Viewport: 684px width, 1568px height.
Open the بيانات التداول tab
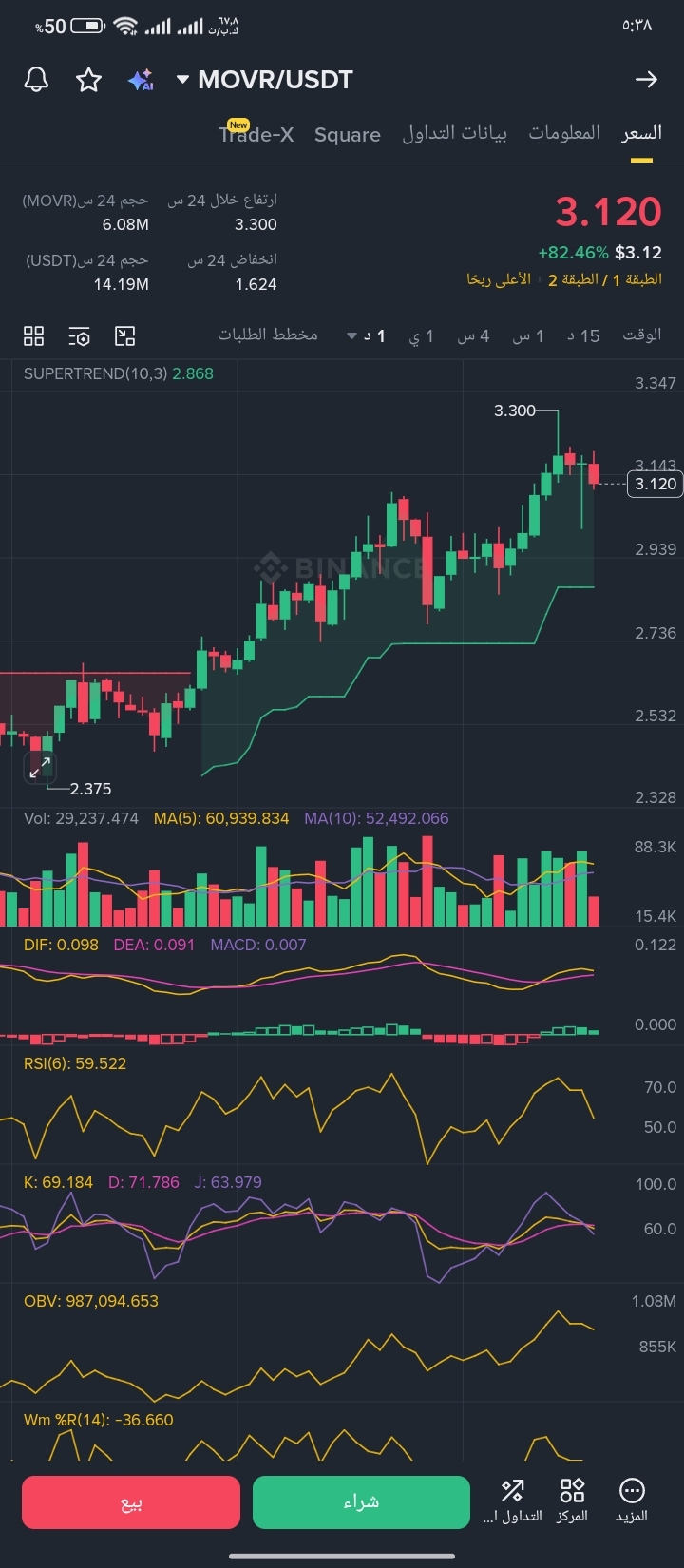(454, 133)
